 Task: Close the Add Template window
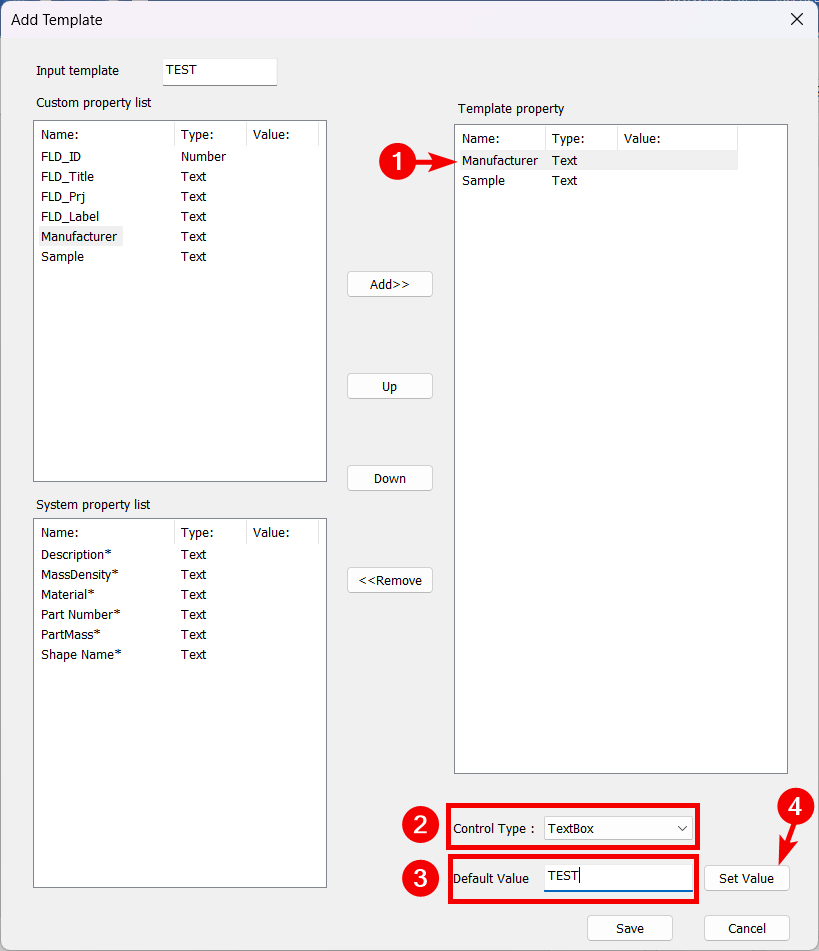point(796,19)
